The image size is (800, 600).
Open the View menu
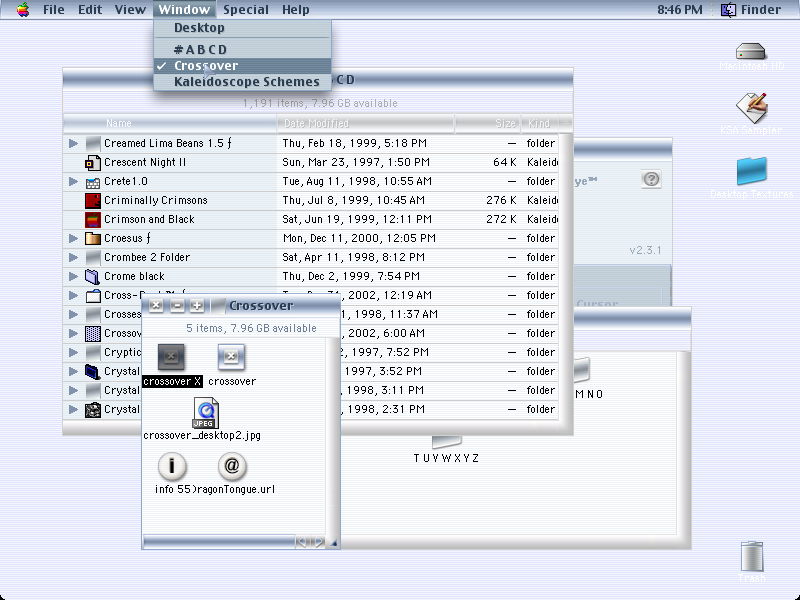click(130, 10)
